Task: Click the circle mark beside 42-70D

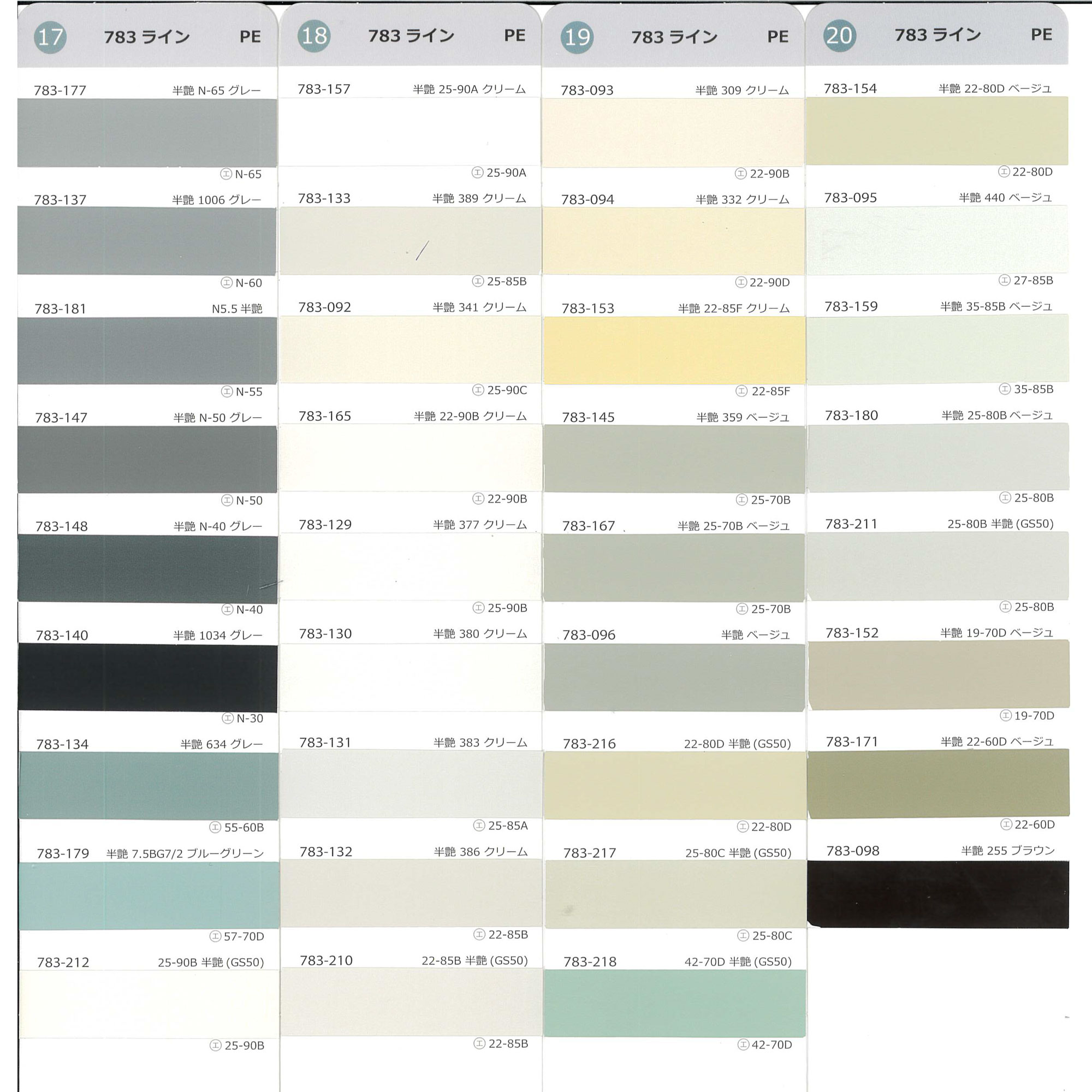Action: click(743, 1044)
